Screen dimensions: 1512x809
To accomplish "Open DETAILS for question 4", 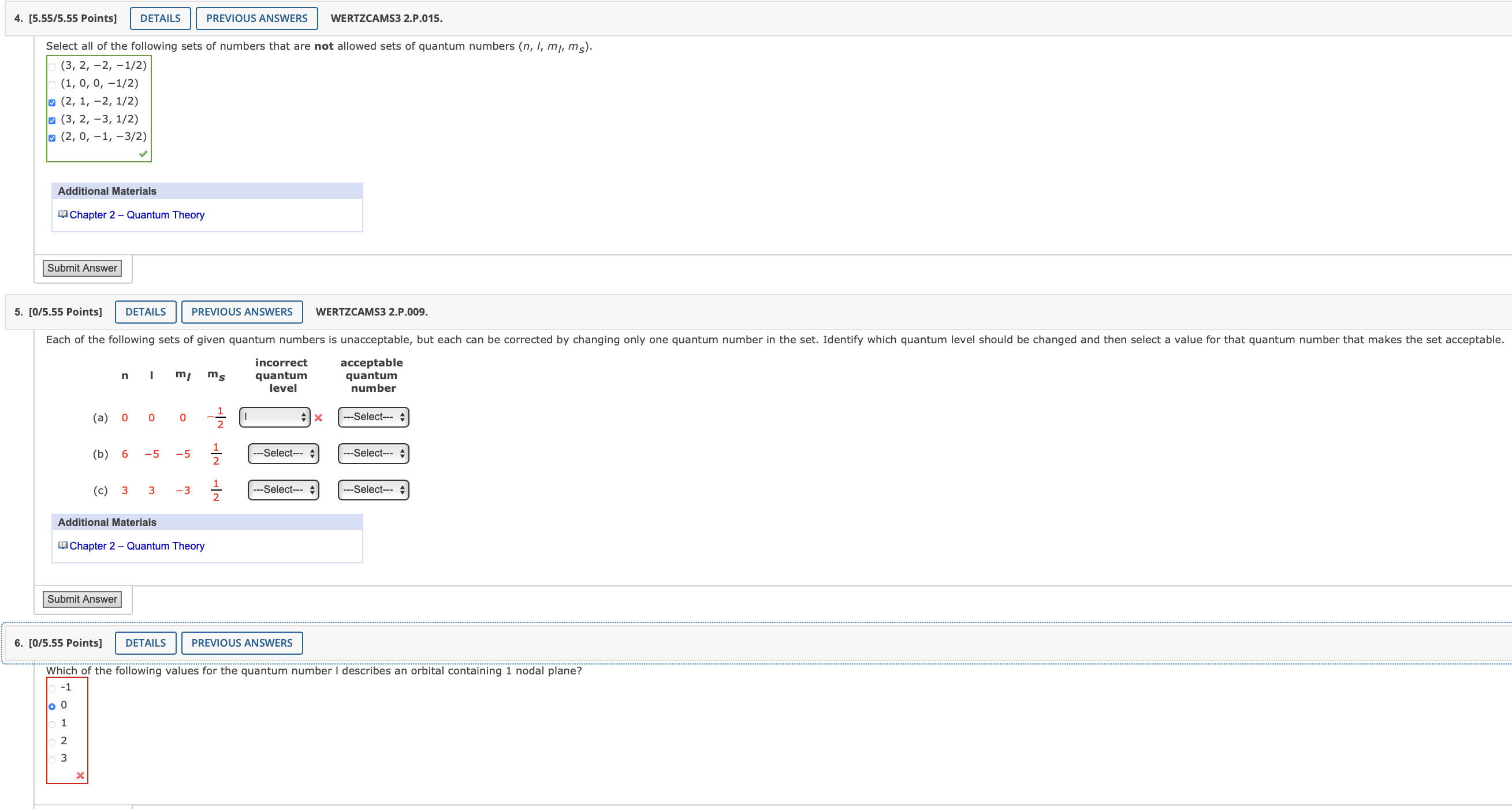I will (159, 18).
